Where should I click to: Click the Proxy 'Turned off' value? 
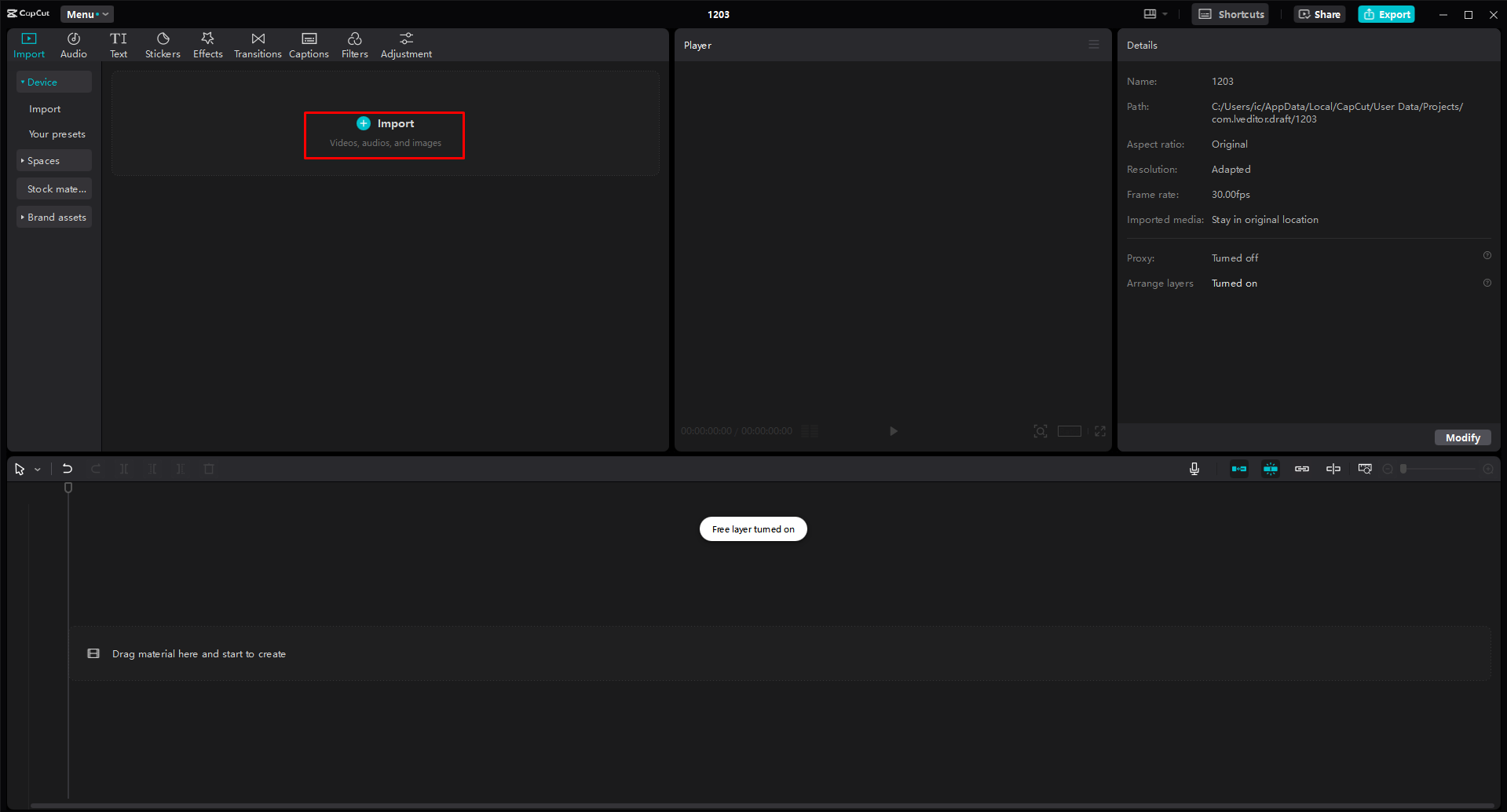pos(1234,258)
